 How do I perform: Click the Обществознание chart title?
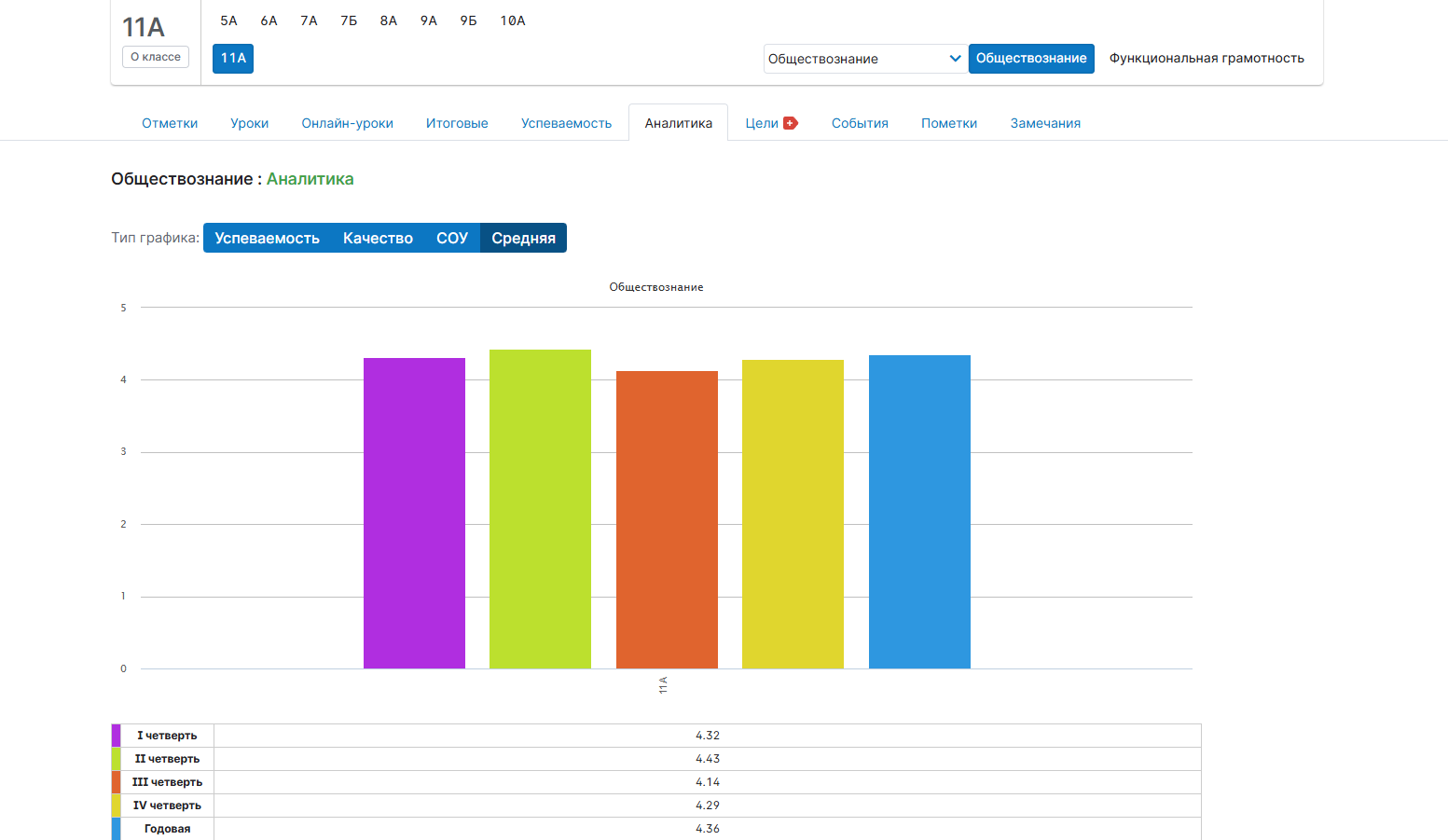point(656,287)
